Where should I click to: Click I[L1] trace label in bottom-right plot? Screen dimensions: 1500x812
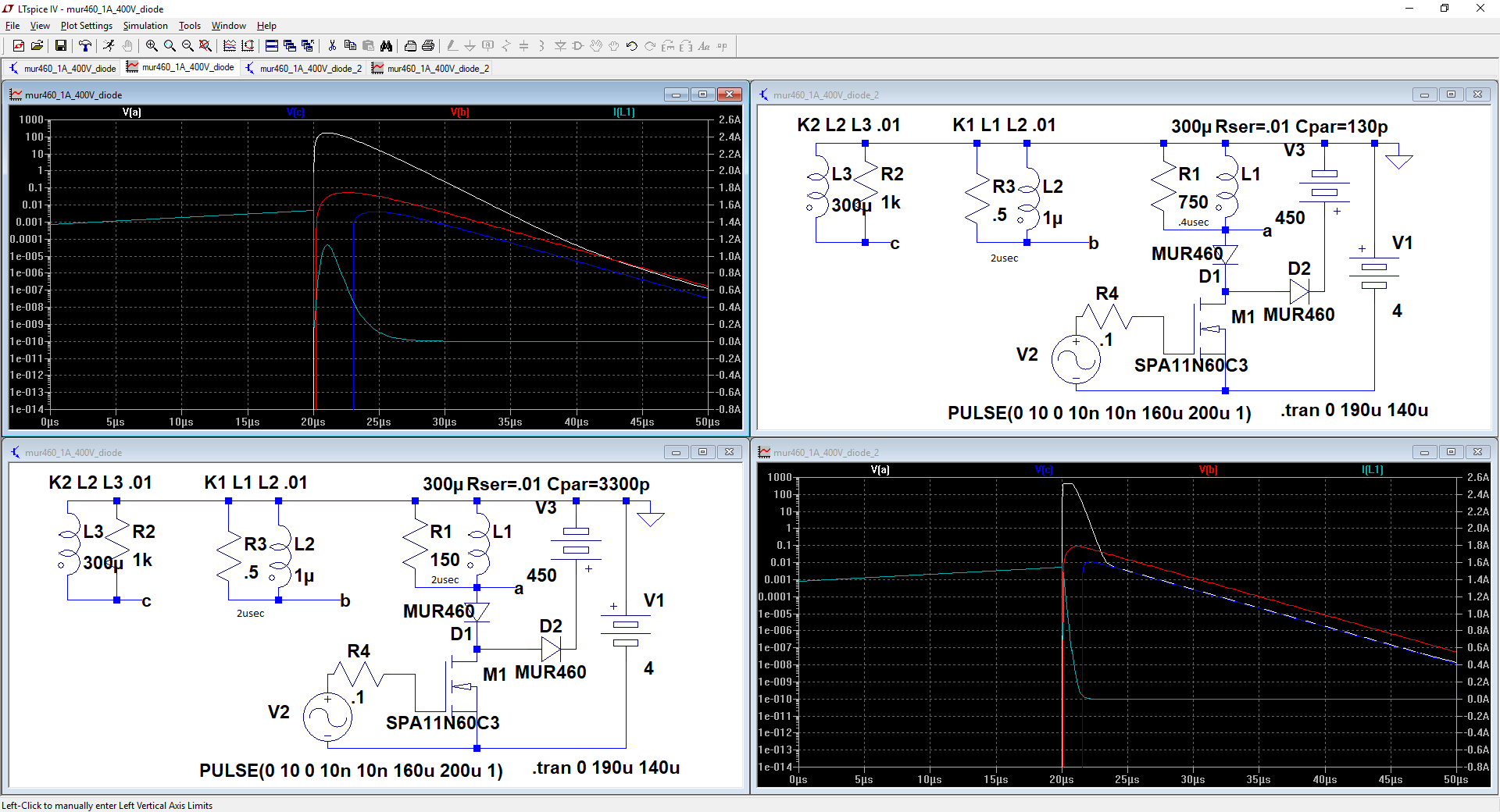1373,470
